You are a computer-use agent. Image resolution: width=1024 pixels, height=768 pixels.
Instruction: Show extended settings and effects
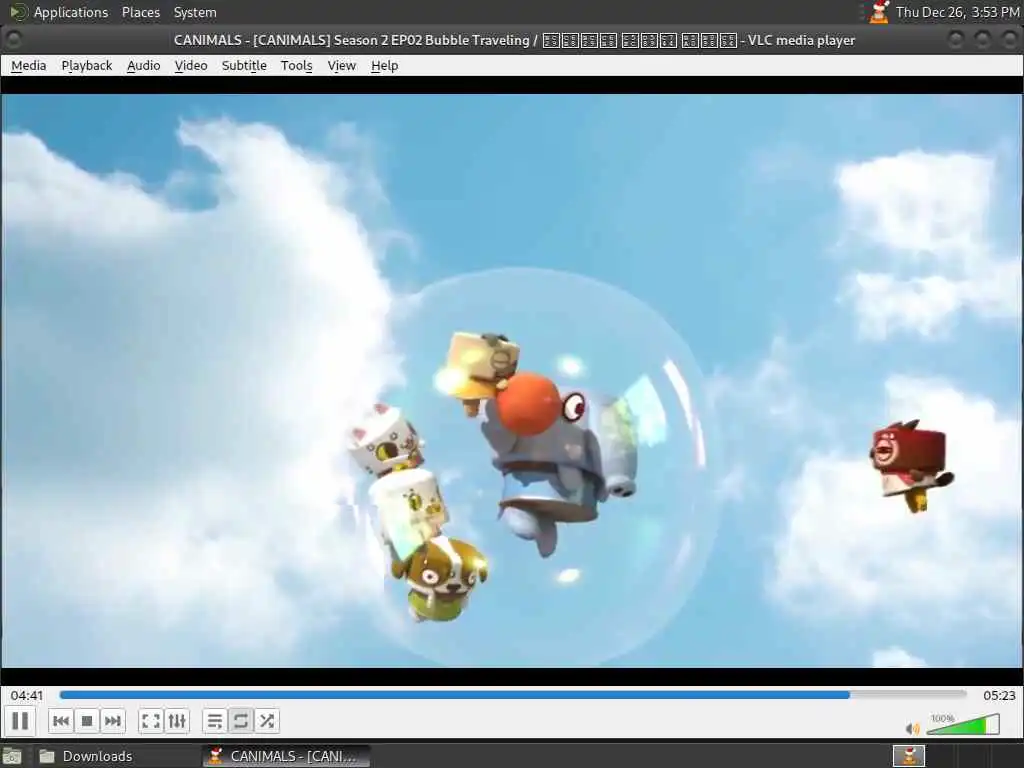click(x=177, y=721)
